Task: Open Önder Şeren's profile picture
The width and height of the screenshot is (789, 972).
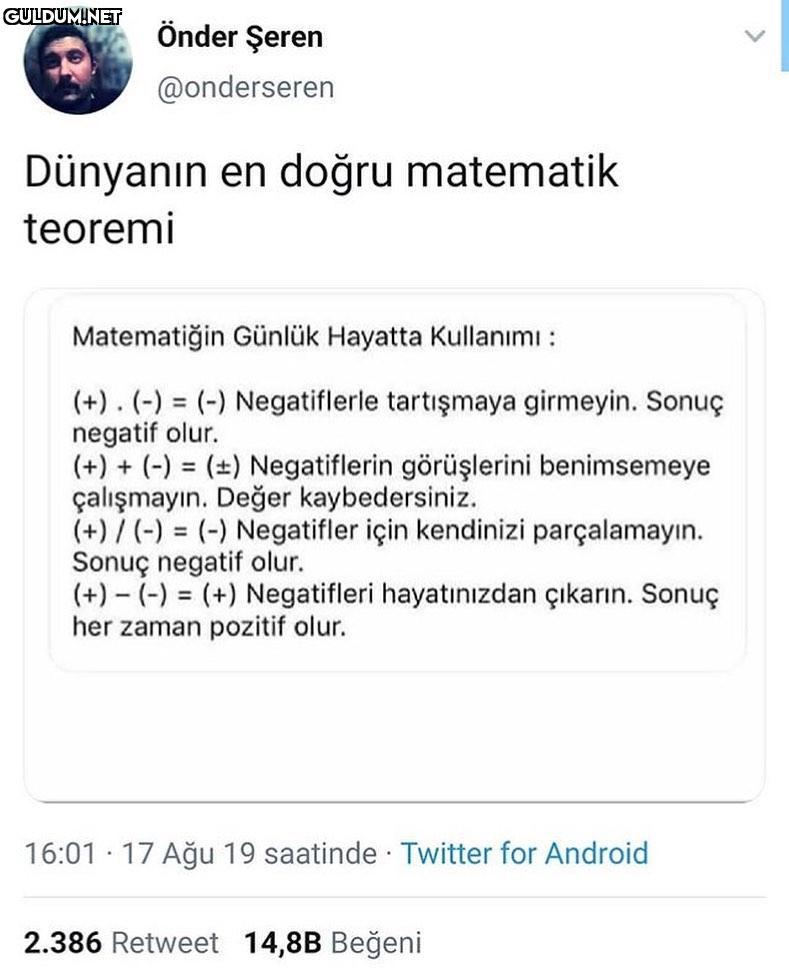Action: 77,63
